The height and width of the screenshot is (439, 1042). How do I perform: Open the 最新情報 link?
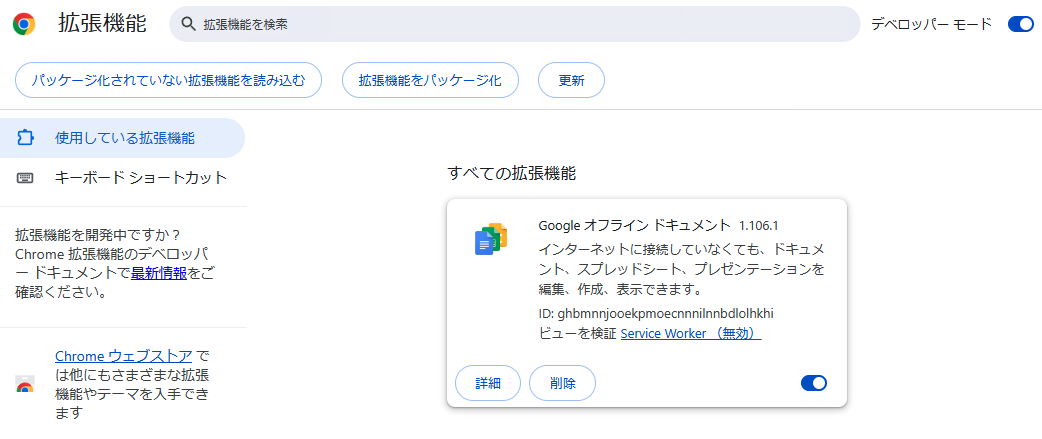[x=159, y=273]
